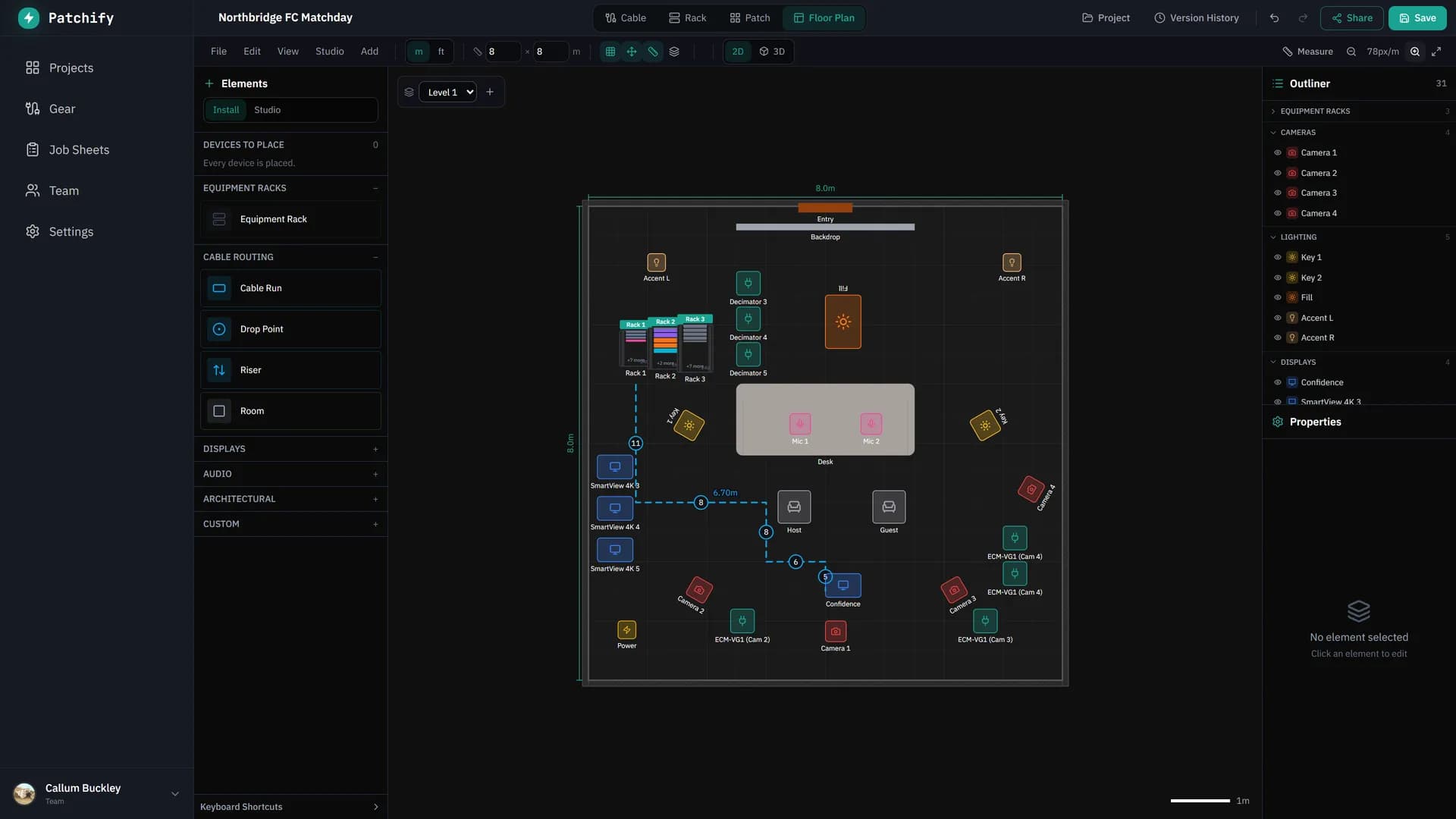Select the Mic 1 element on desk
This screenshot has width=1456, height=819.
(800, 424)
